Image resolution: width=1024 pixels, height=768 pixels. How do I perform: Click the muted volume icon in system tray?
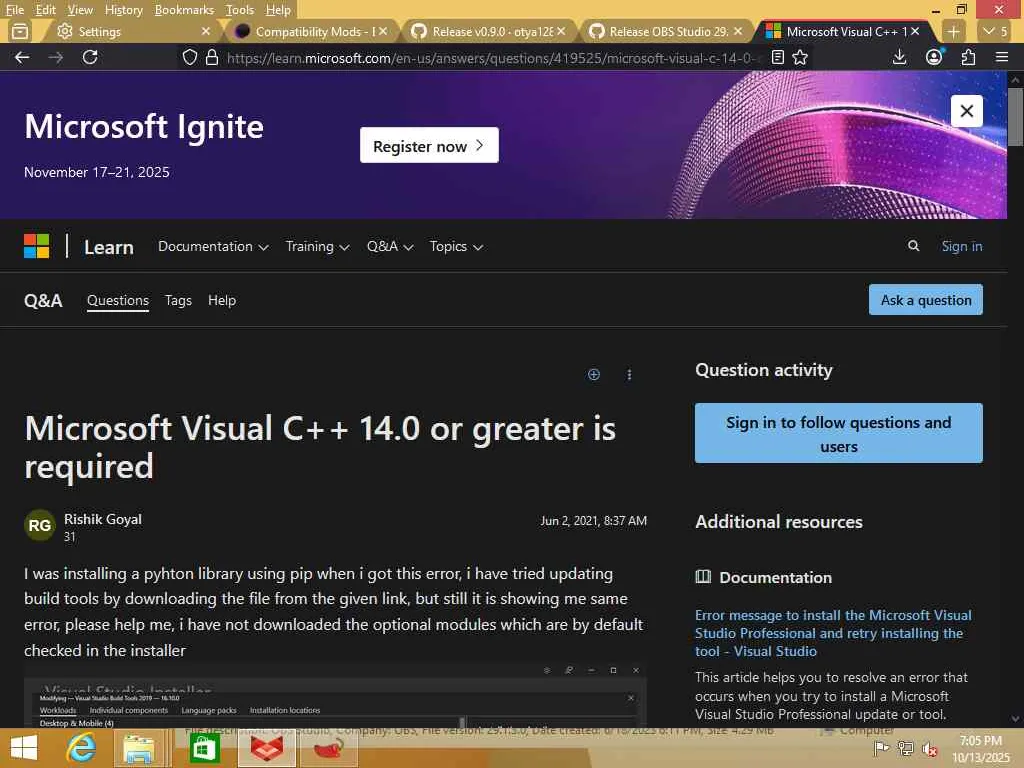[x=930, y=749]
